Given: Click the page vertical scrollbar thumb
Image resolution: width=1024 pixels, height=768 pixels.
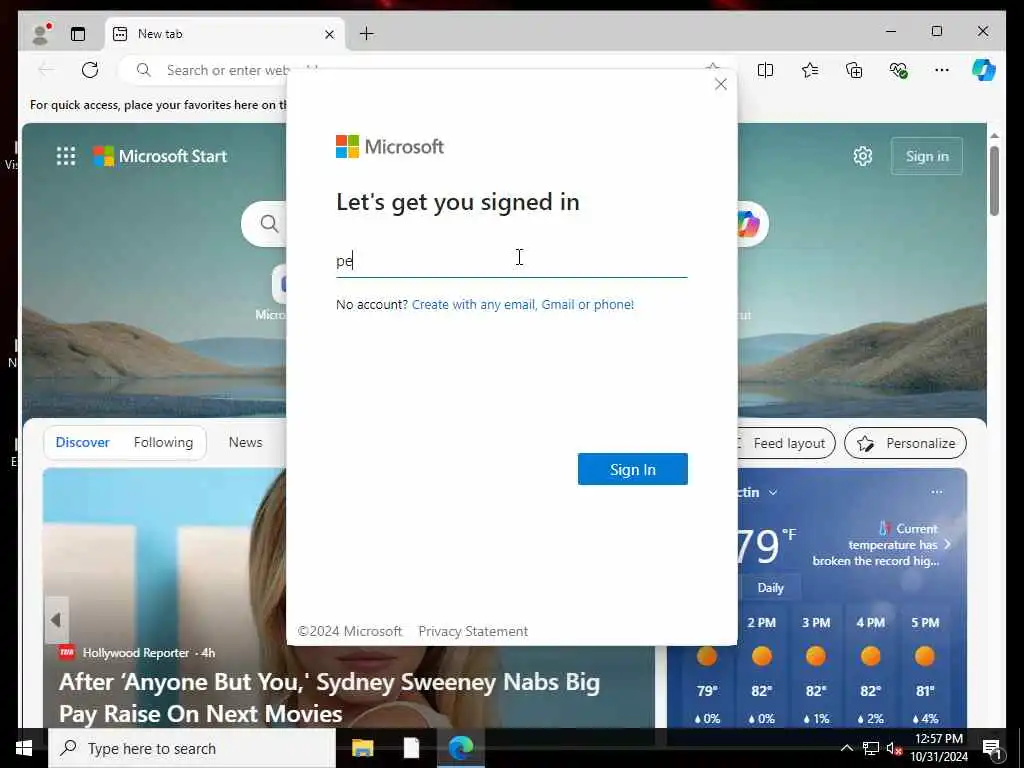Looking at the screenshot, I should 994,180.
